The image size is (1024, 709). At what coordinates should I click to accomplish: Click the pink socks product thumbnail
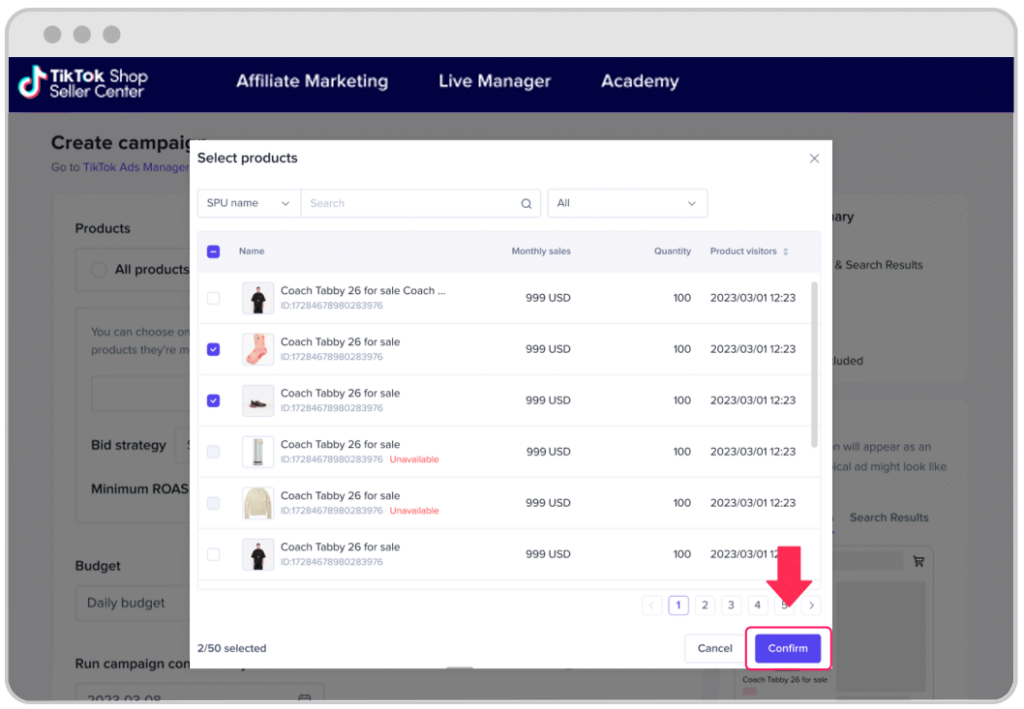pos(258,349)
